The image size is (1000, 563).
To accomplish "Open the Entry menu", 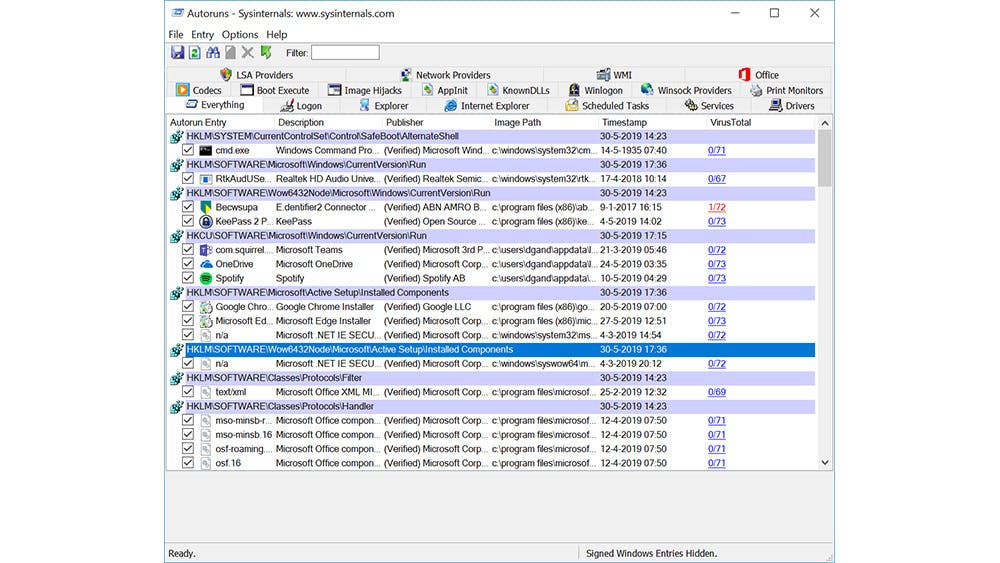I will click(203, 35).
